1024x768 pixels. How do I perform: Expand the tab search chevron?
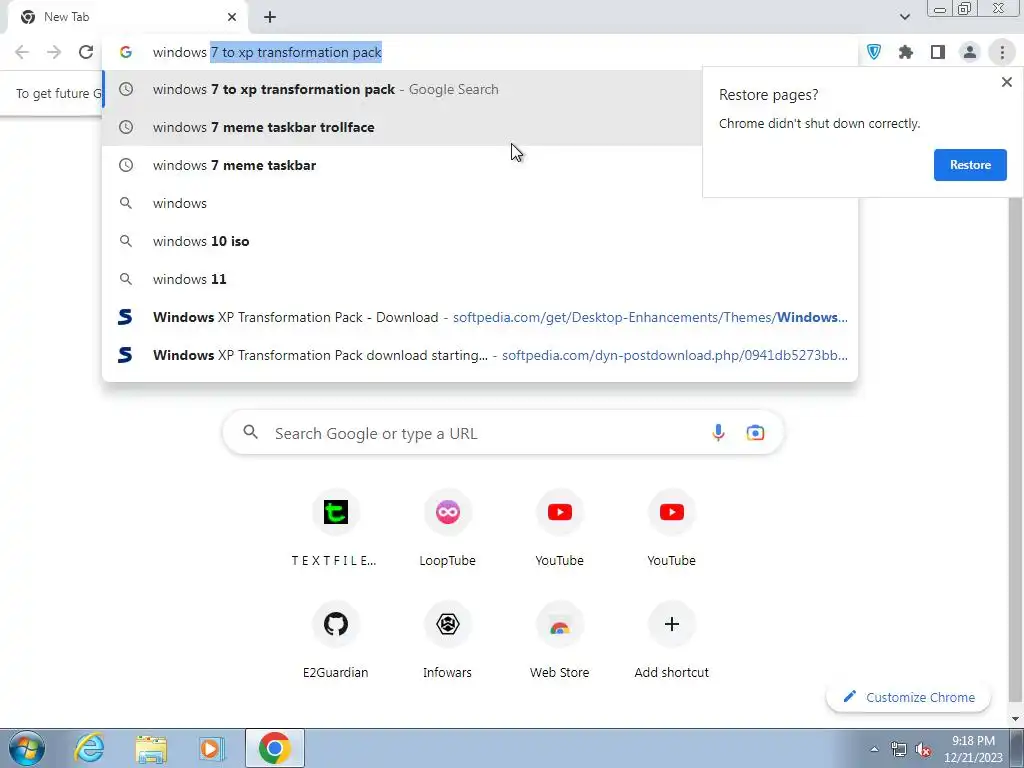[x=904, y=17]
